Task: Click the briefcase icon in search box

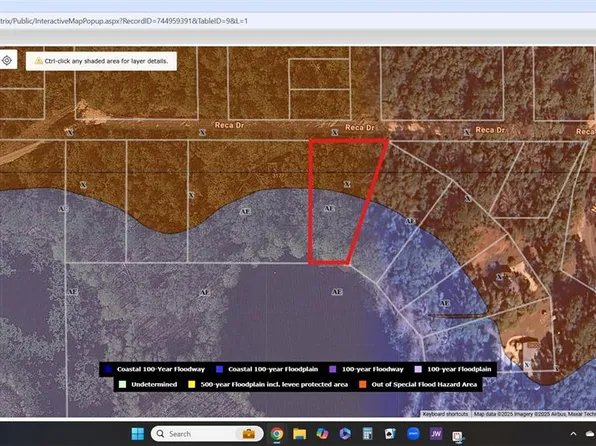Action: tap(249, 433)
